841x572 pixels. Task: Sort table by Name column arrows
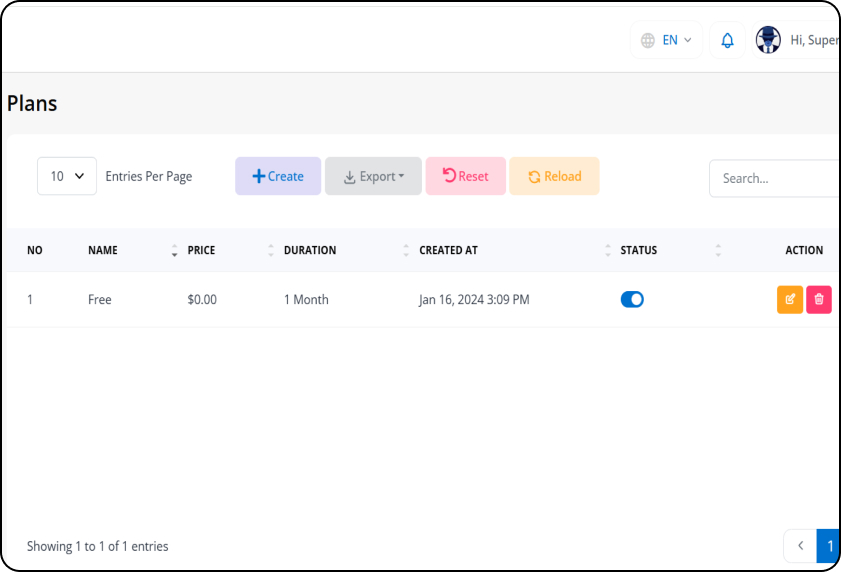tap(174, 250)
